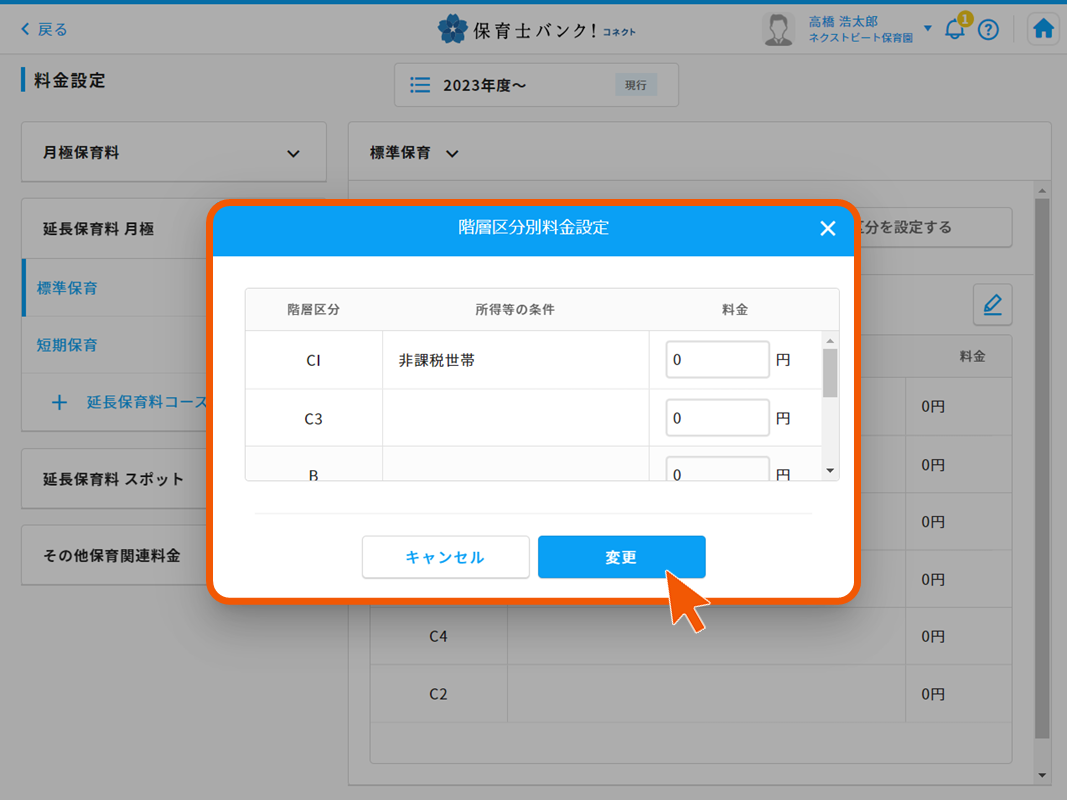Click the user profile avatar
This screenshot has width=1067, height=800.
click(778, 29)
